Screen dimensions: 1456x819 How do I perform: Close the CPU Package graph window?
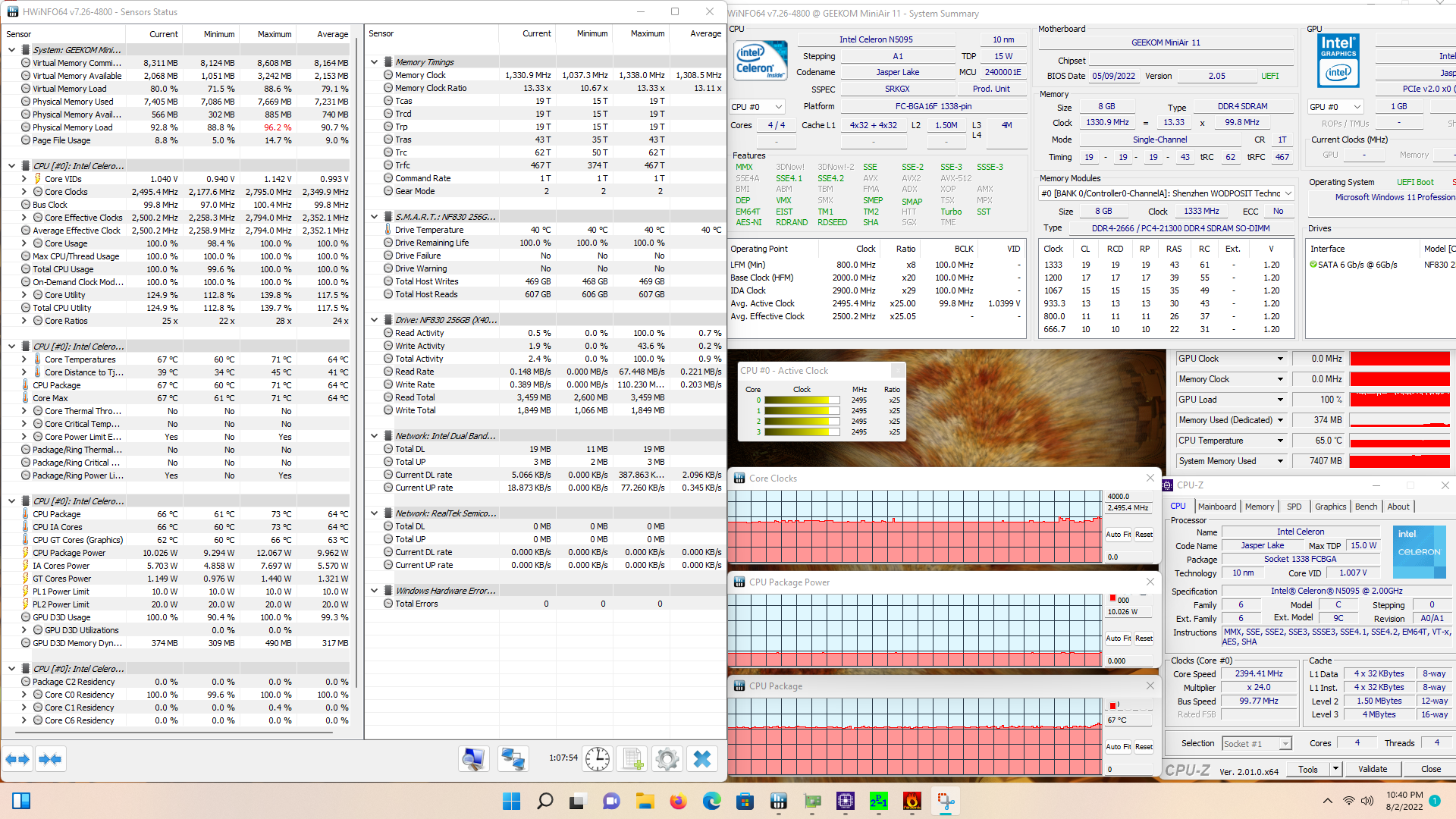coord(1150,686)
